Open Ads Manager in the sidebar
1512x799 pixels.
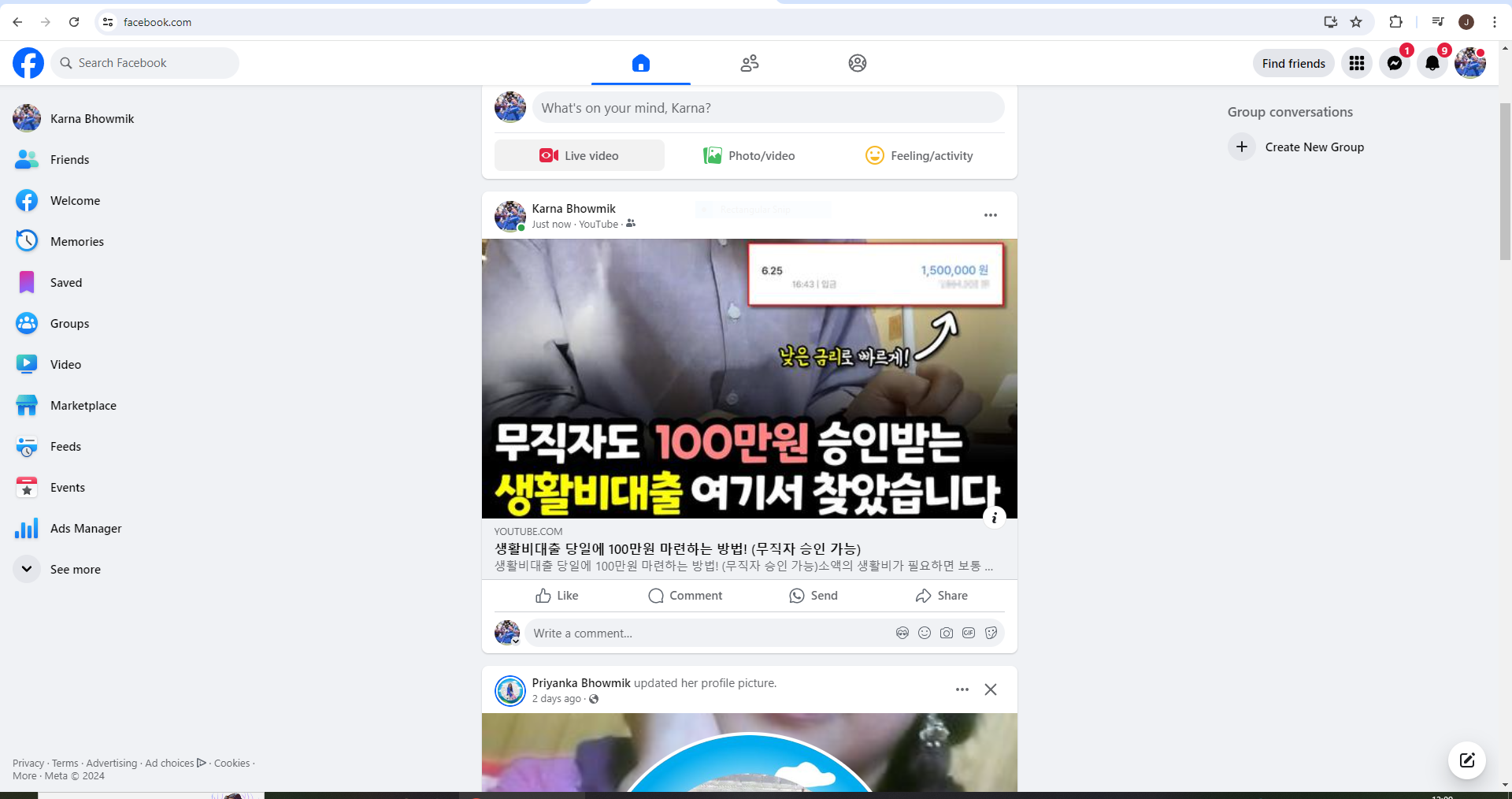tap(86, 528)
